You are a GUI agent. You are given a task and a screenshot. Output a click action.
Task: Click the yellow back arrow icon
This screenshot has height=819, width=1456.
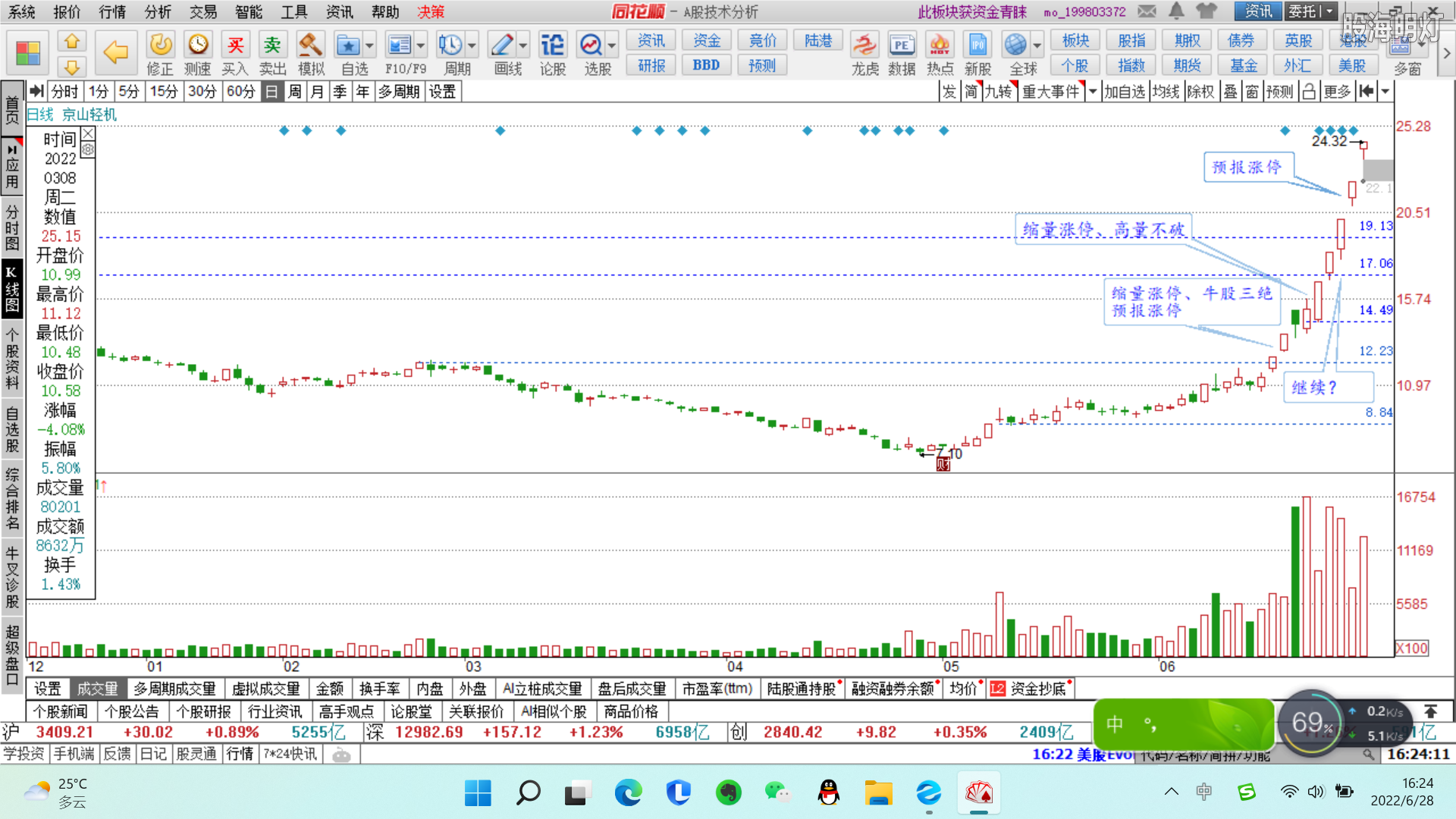[x=115, y=52]
